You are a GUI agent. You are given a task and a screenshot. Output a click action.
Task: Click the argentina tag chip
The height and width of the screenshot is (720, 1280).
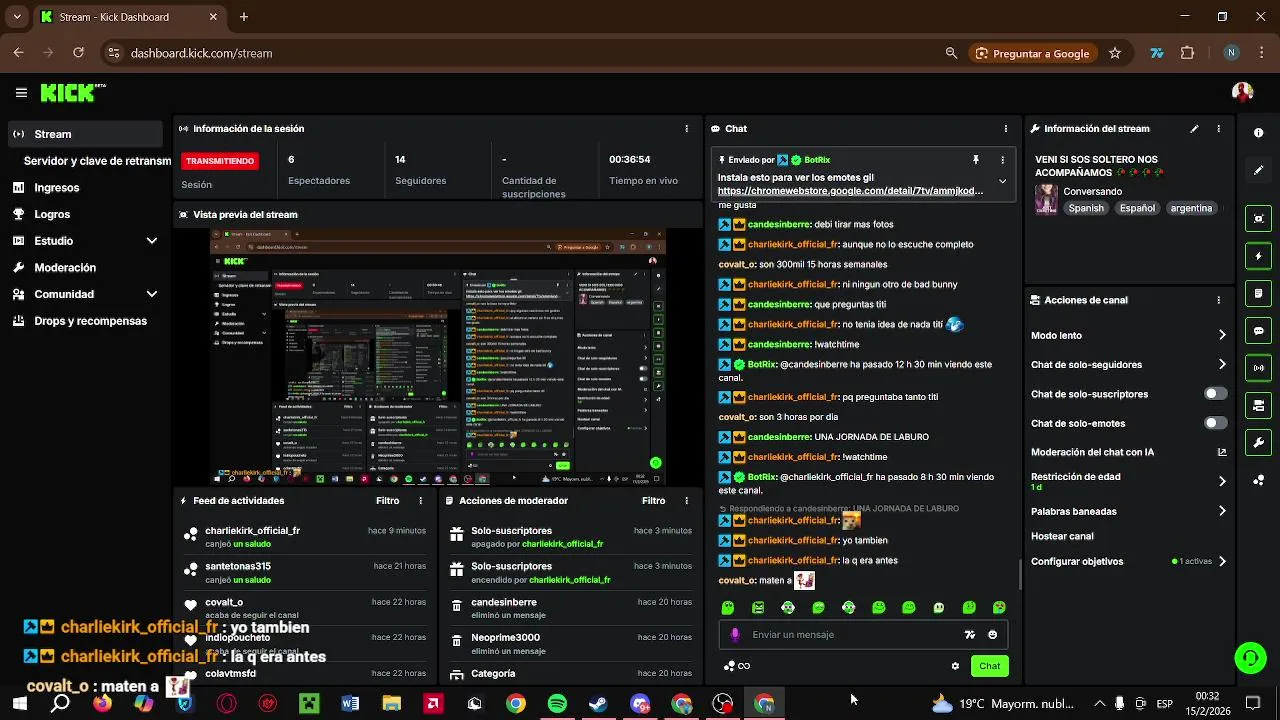pos(1191,208)
